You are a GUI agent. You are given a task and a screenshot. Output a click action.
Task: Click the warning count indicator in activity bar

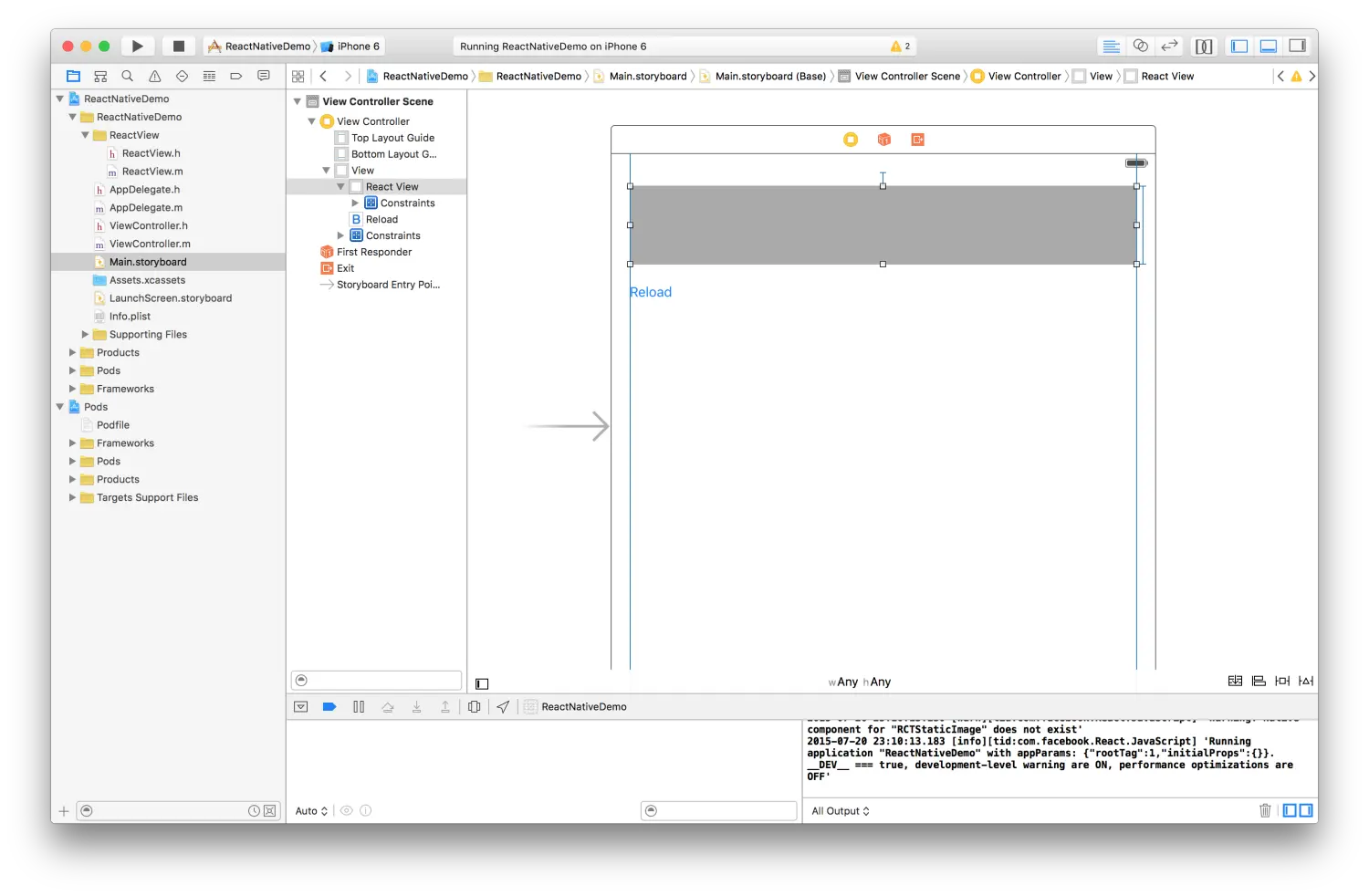(x=901, y=47)
